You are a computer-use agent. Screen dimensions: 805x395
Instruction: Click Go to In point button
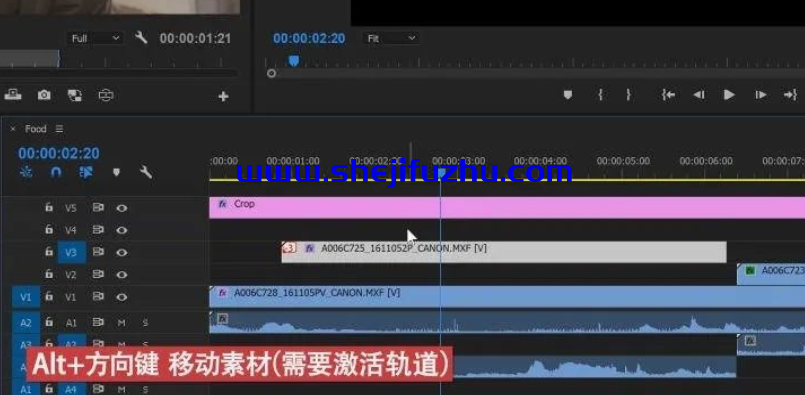point(668,95)
